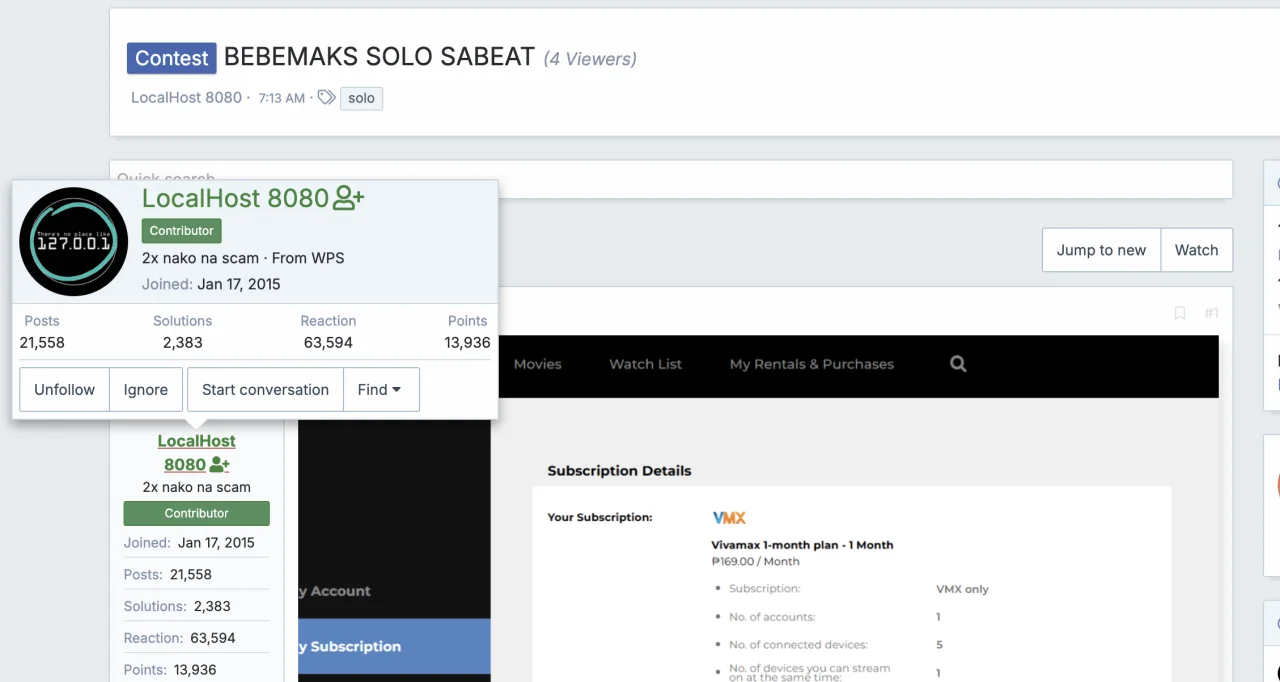Click the Contest prefix label

coord(171,58)
